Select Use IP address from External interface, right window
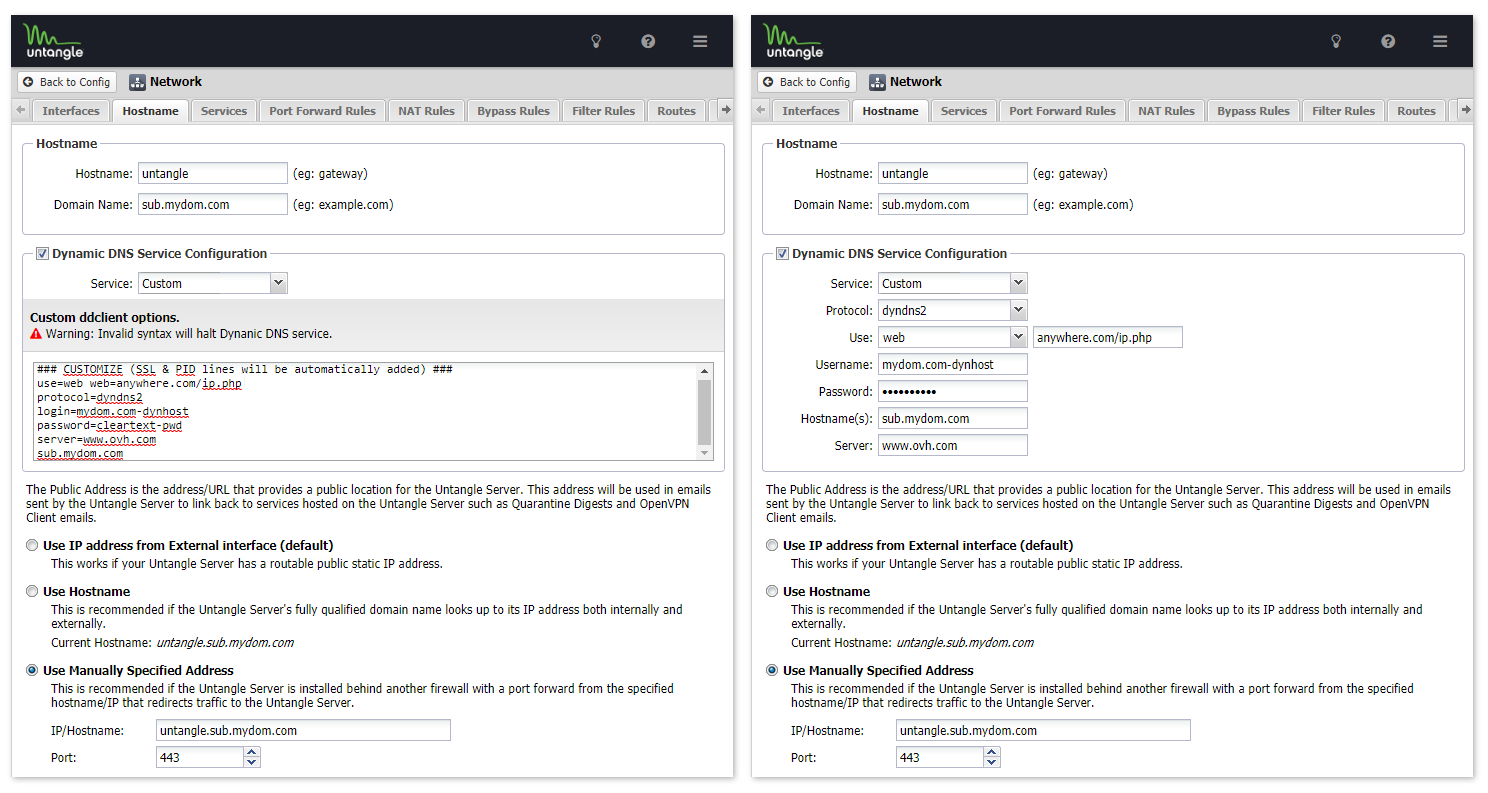Viewport: 1488px width, 793px height. (772, 546)
